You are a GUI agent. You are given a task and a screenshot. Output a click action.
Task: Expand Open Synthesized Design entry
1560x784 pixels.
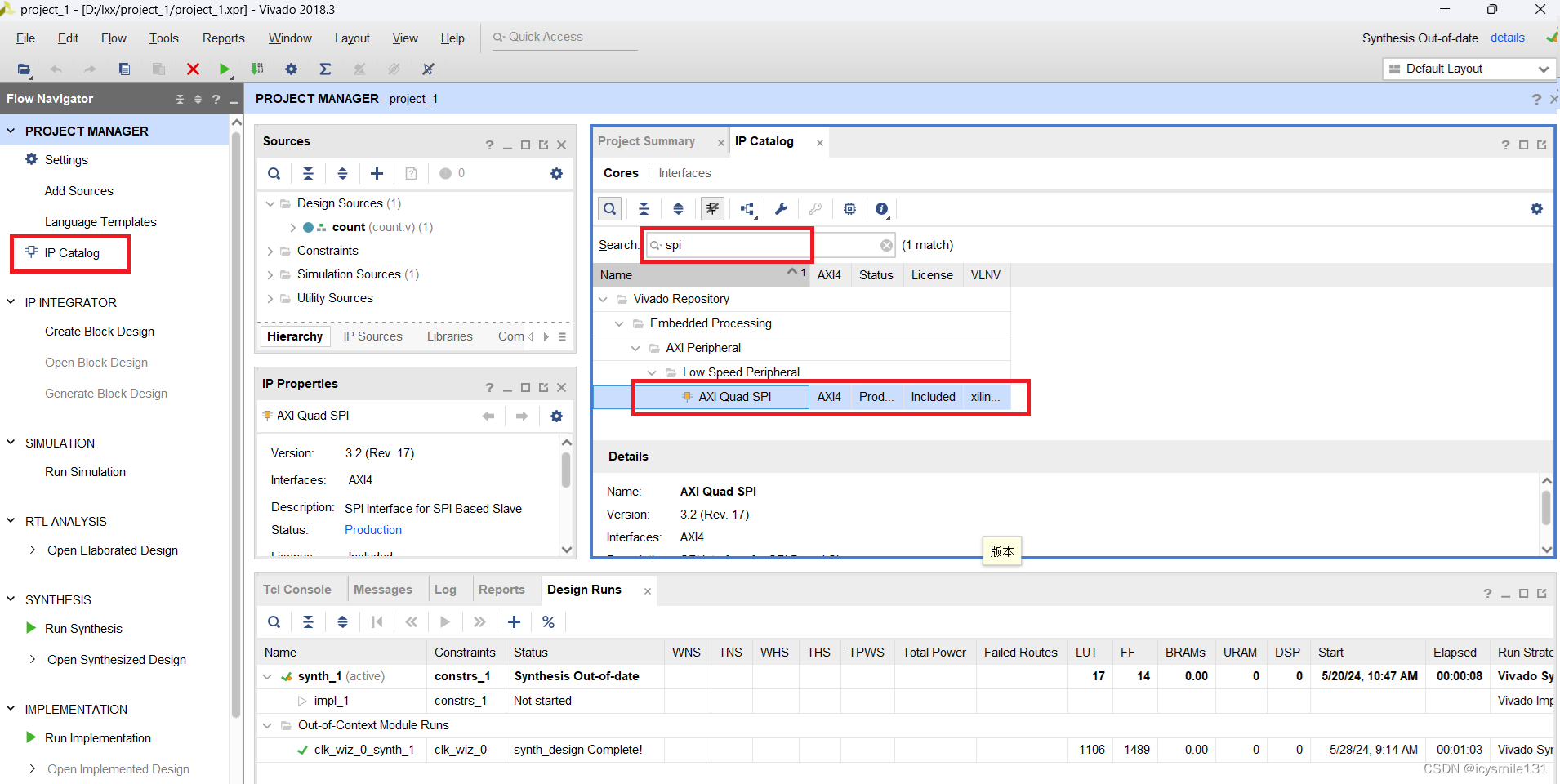click(33, 660)
